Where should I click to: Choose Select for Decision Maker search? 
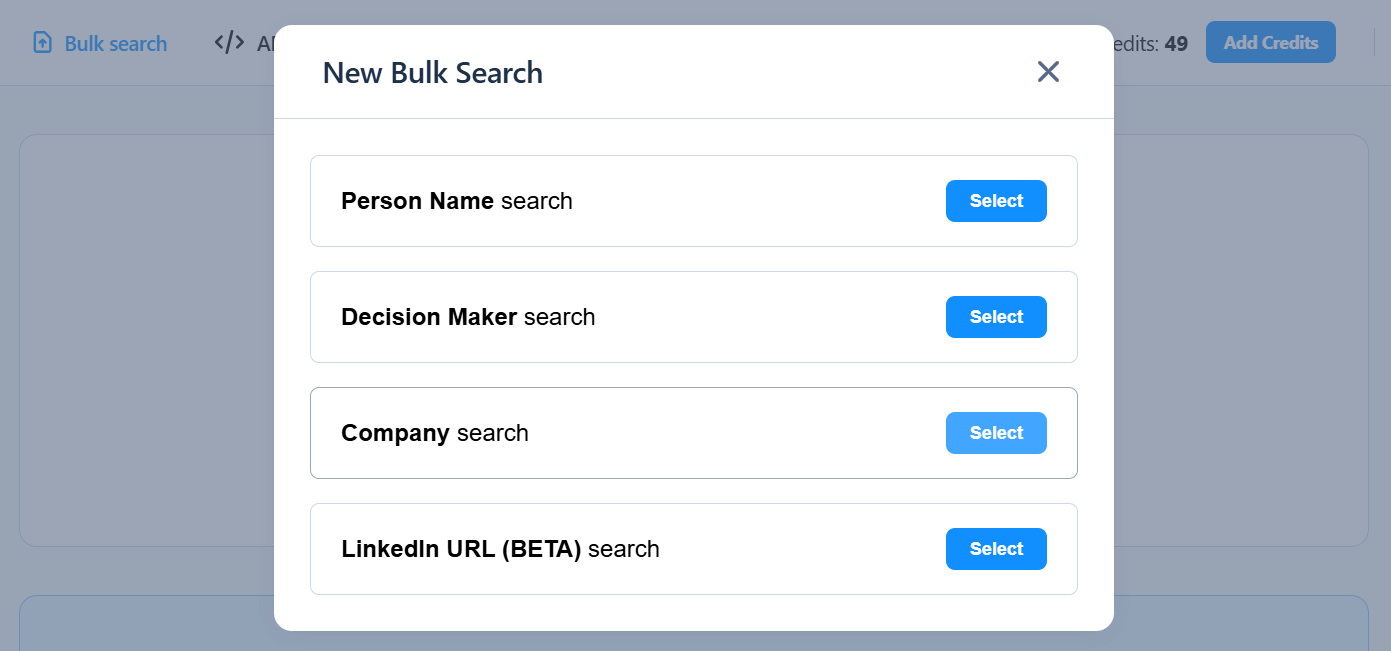point(995,317)
